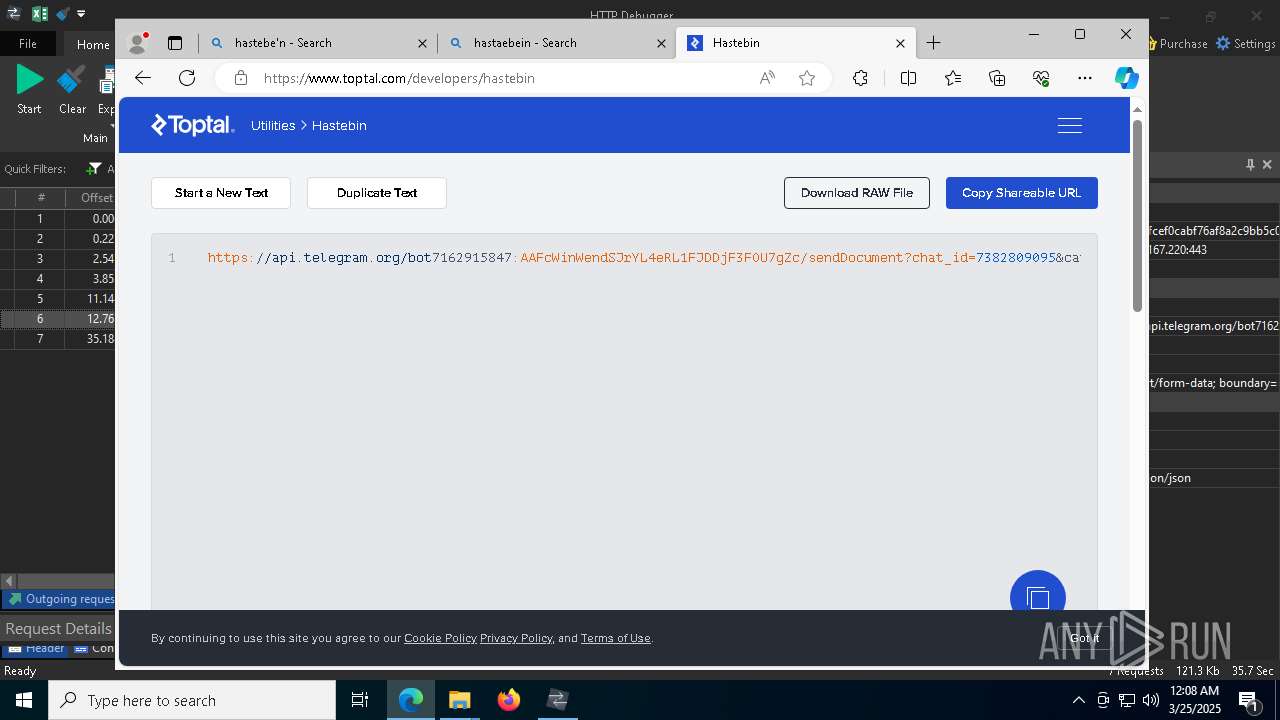Open Task View on the taskbar

(x=360, y=700)
